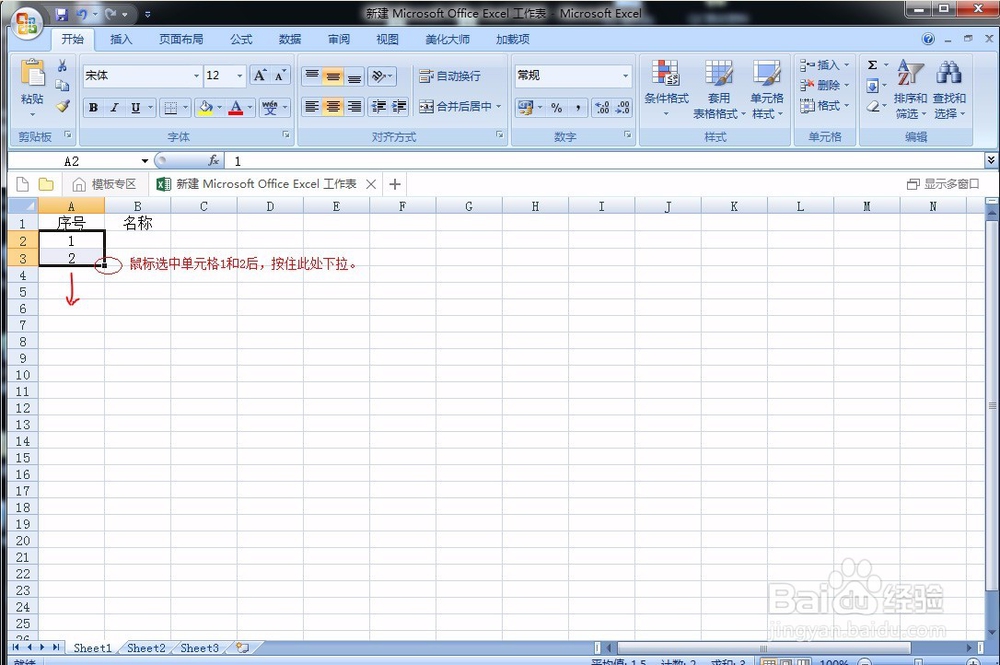The width and height of the screenshot is (1000, 665).
Task: Expand the formula bar
Action: tap(990, 160)
